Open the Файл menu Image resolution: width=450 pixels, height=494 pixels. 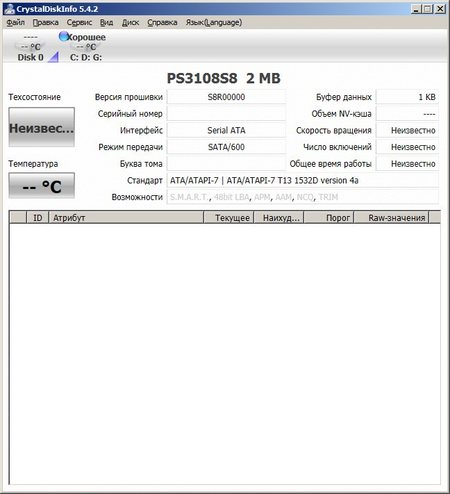pos(16,23)
